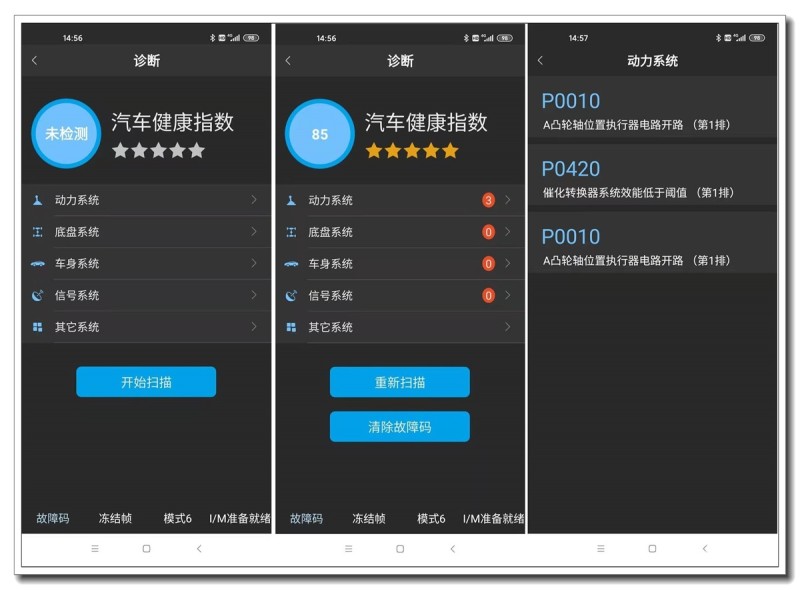Expand 底盘系统 chevron on the 开始扫描 screen
The height and width of the screenshot is (590, 800).
254,232
